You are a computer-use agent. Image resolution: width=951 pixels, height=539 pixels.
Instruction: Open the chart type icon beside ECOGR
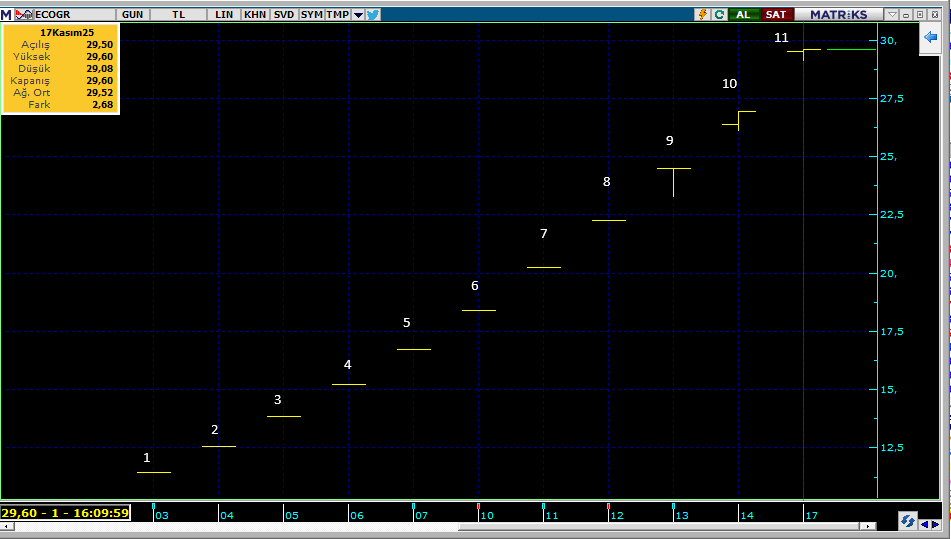pos(25,15)
